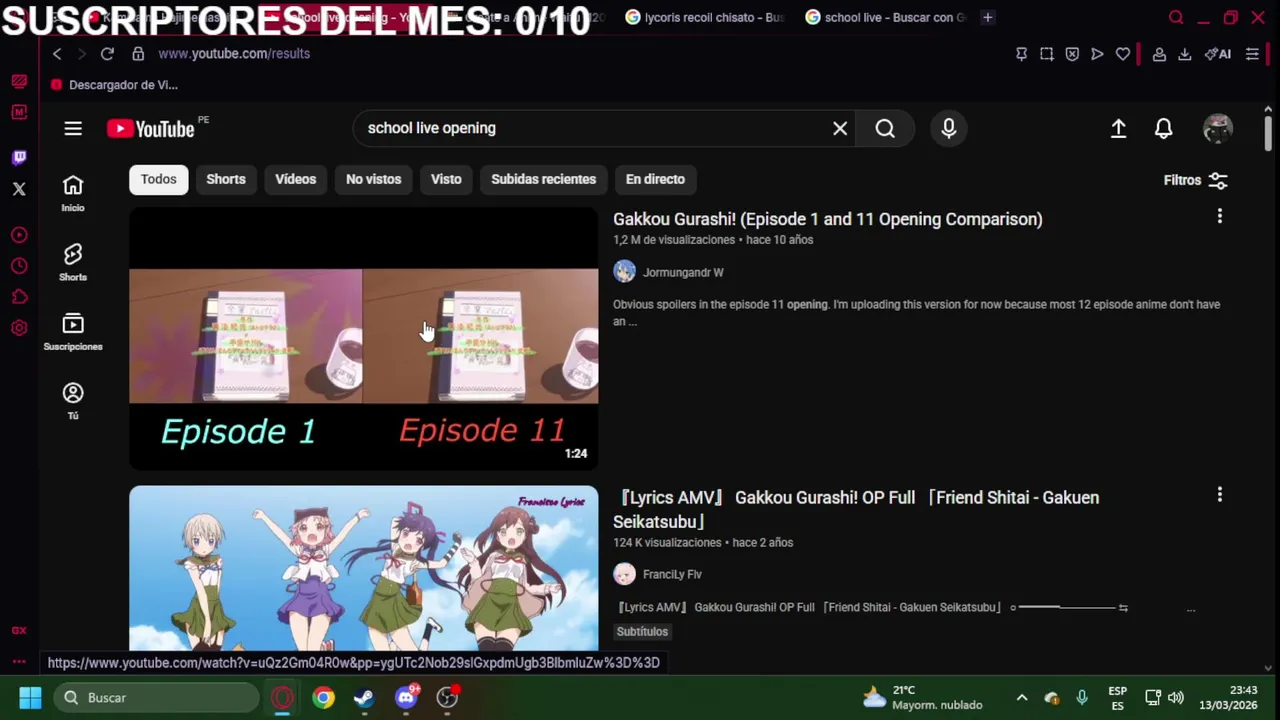Open the Opera AI assistant button
Viewport: 1280px width, 720px height.
[x=1218, y=54]
